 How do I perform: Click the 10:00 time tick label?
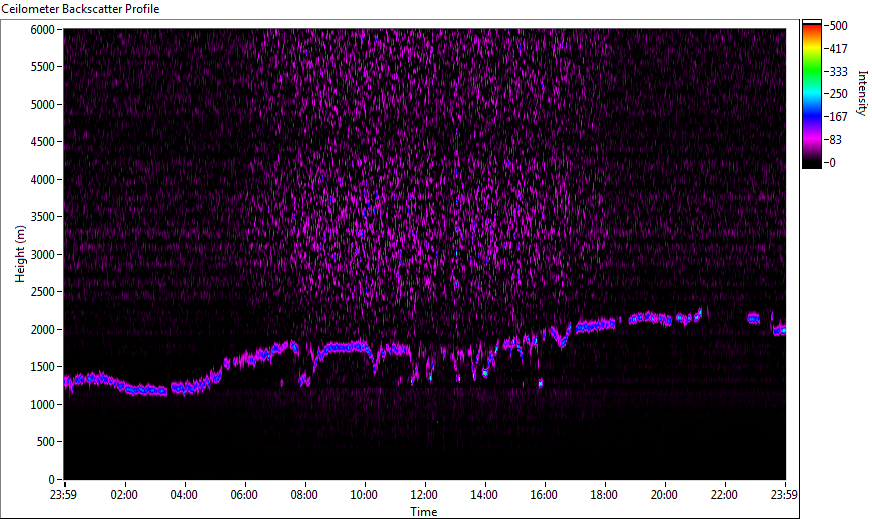coord(364,495)
